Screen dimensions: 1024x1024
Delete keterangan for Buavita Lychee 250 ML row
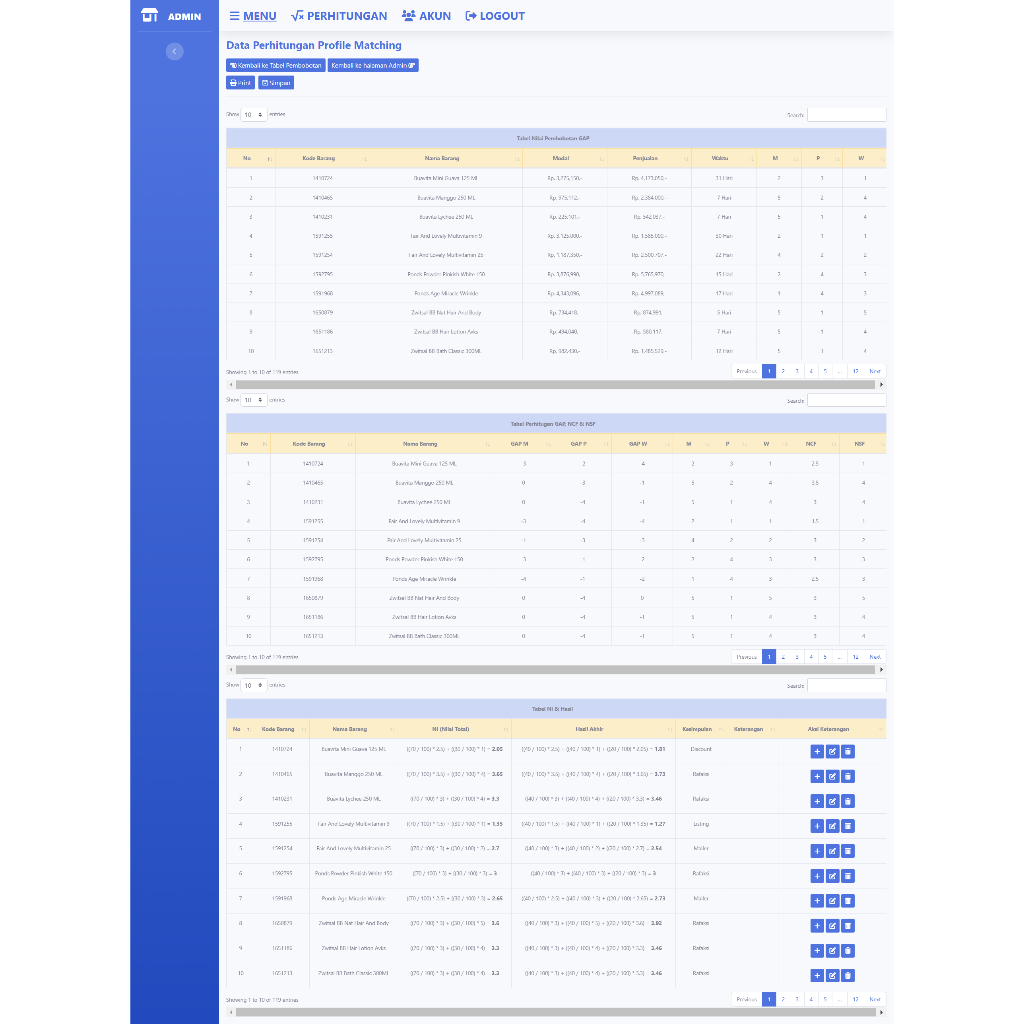848,801
